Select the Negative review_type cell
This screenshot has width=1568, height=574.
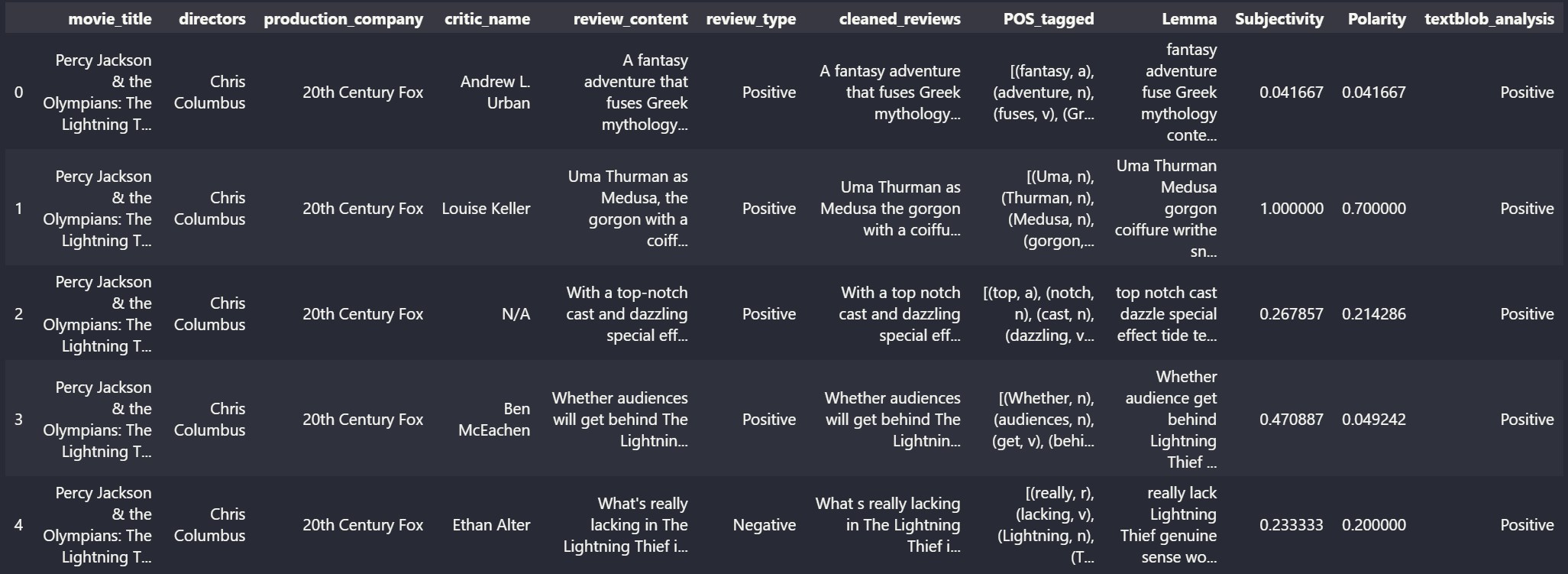[764, 525]
